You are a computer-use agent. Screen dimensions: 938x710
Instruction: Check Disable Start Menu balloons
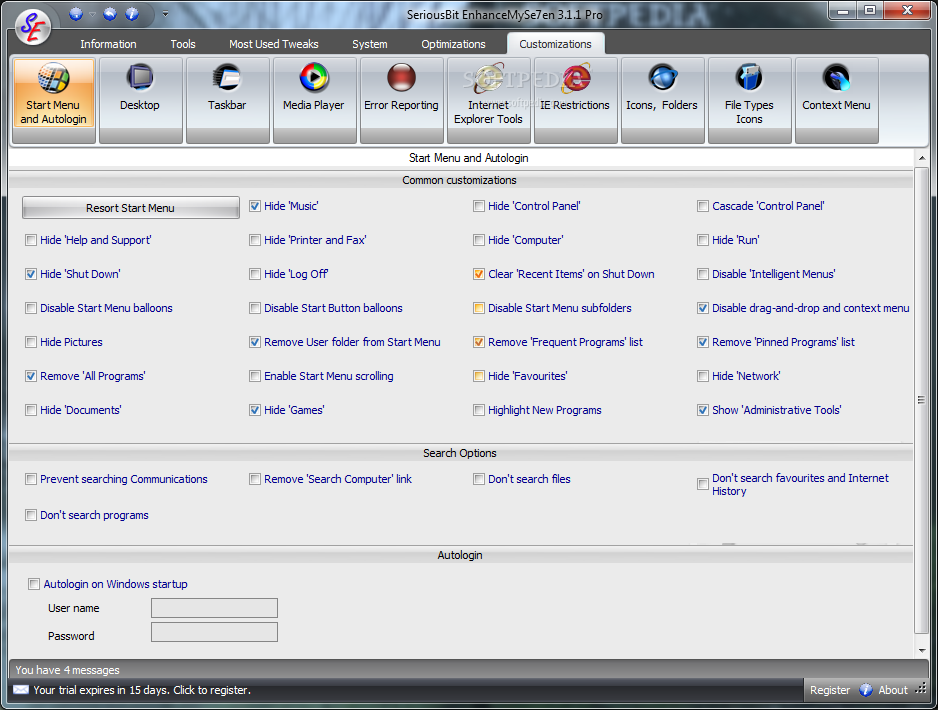coord(31,309)
